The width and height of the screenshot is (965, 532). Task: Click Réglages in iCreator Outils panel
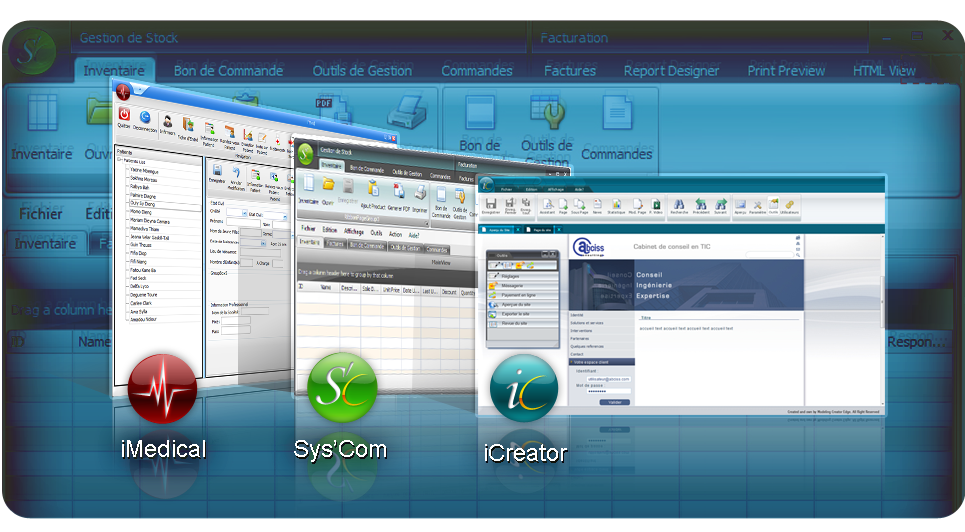523,276
